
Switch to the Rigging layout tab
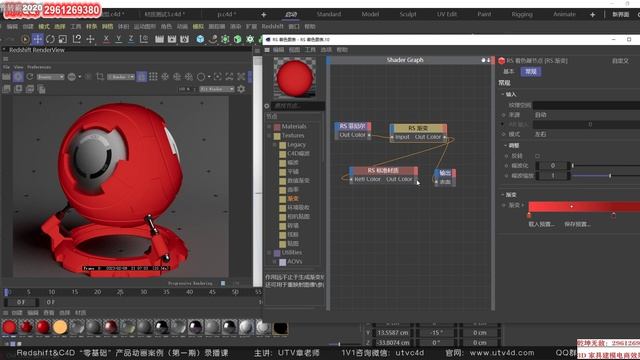click(x=522, y=14)
